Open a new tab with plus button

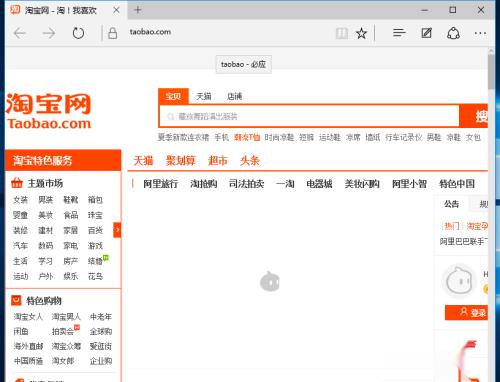pos(138,10)
